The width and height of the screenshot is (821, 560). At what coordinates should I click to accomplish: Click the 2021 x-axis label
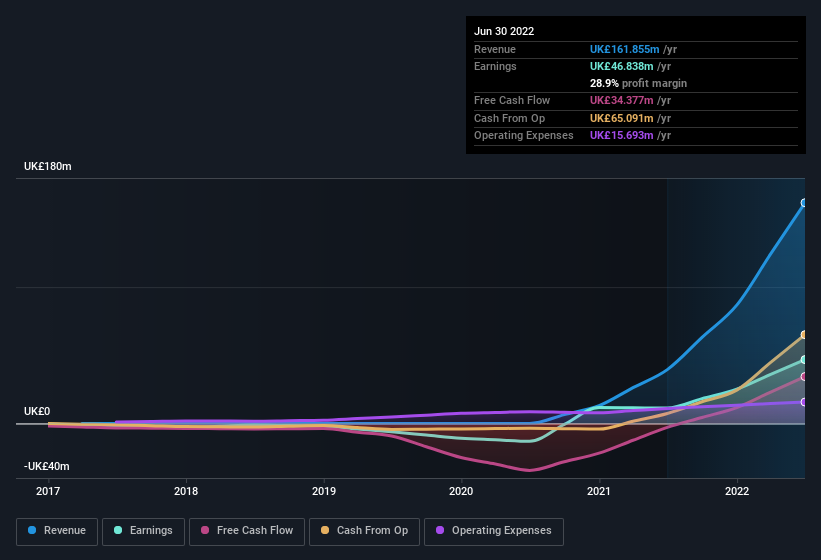[599, 491]
